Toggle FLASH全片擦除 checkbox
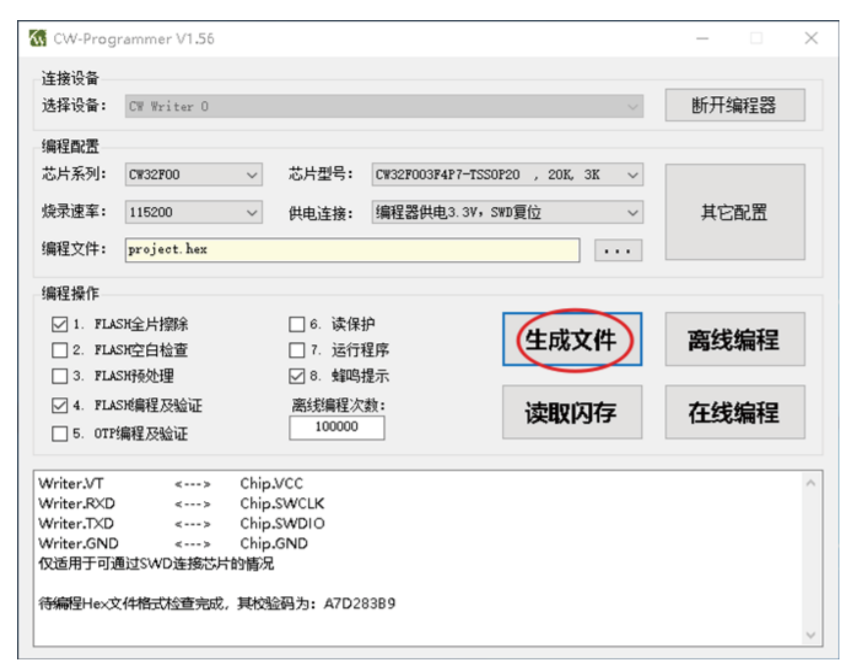 pyautogui.click(x=59, y=324)
